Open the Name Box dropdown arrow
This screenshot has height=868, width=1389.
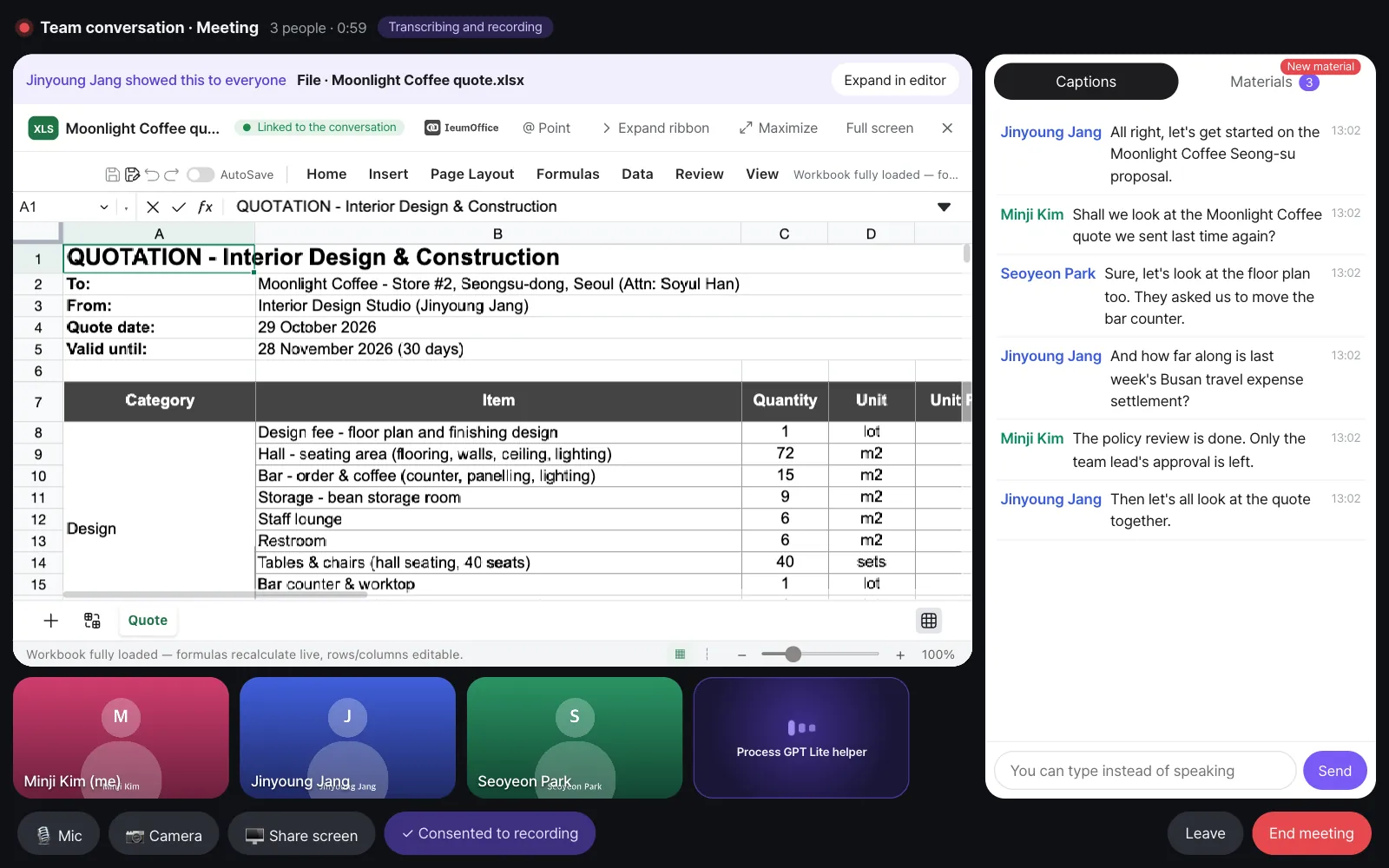(104, 207)
